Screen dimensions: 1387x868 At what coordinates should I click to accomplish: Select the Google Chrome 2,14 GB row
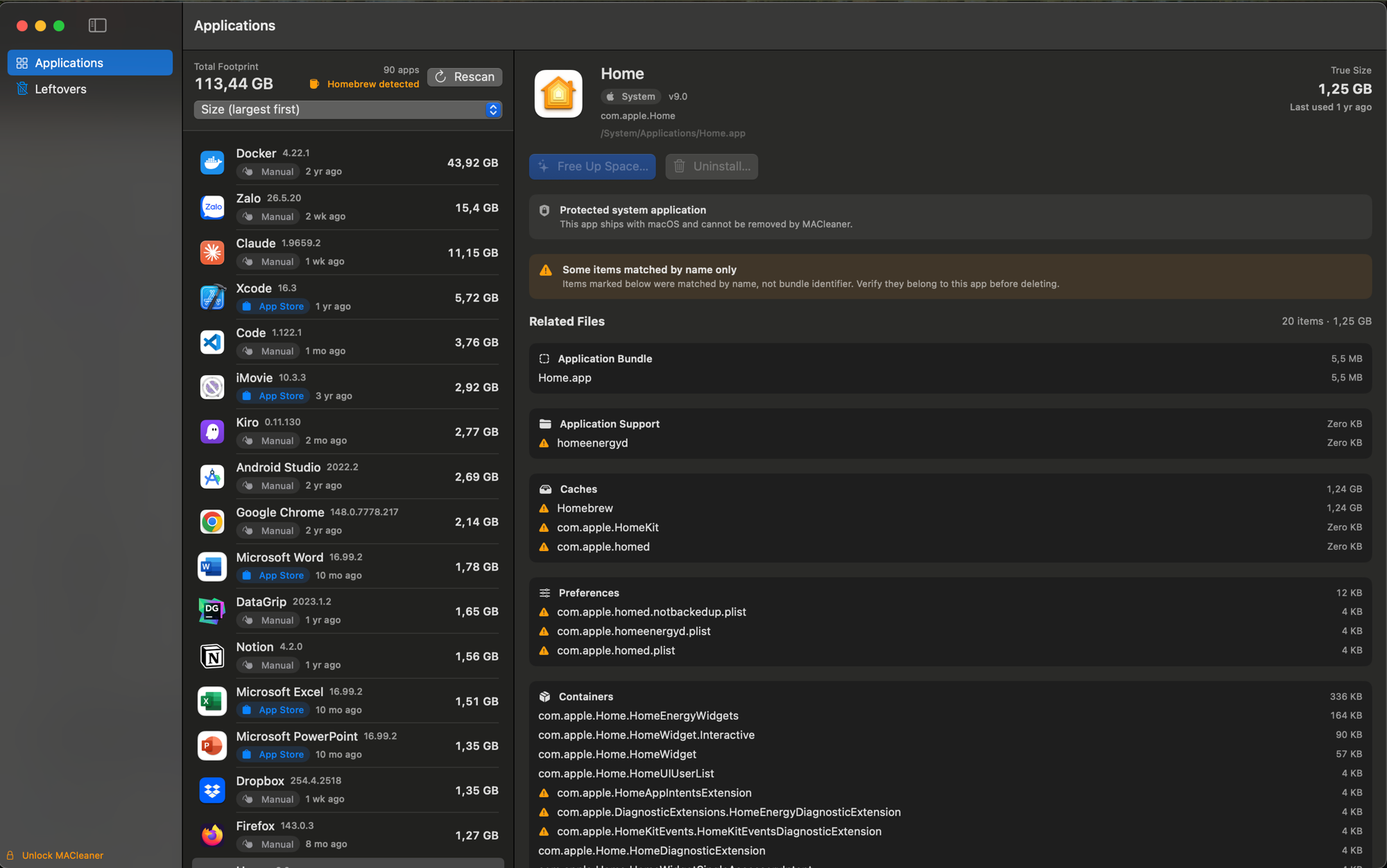coord(348,521)
